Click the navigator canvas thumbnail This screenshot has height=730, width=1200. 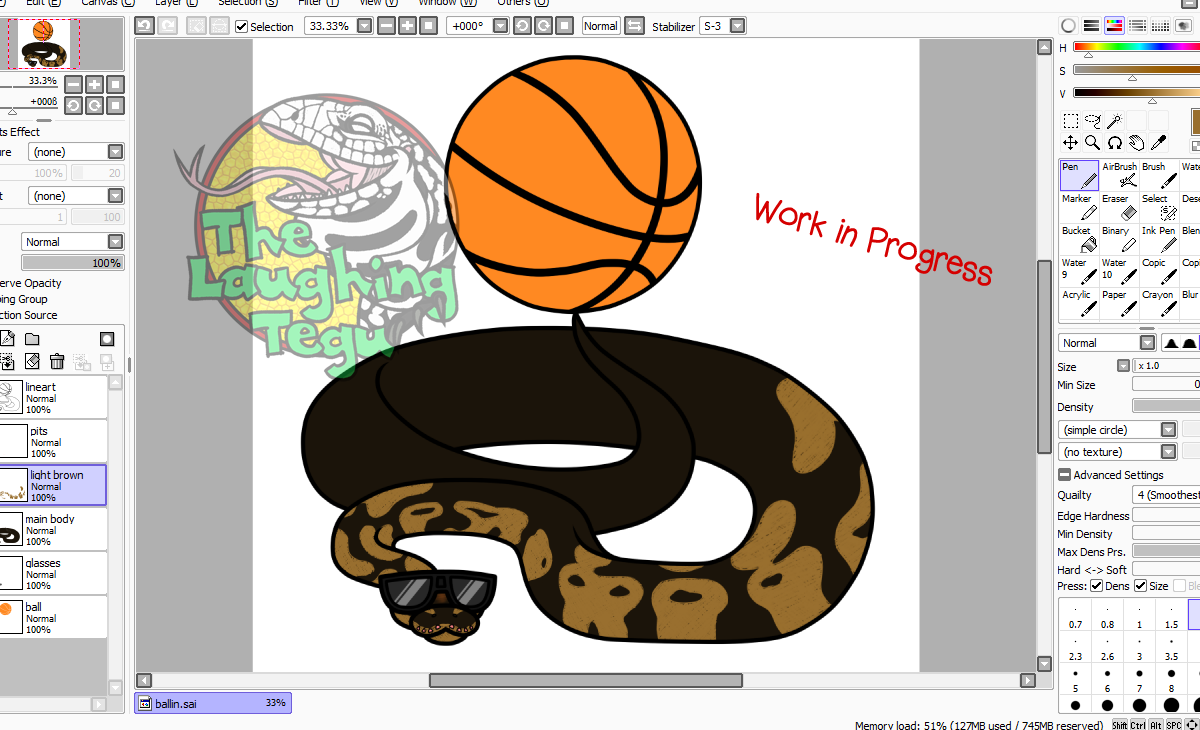point(43,43)
